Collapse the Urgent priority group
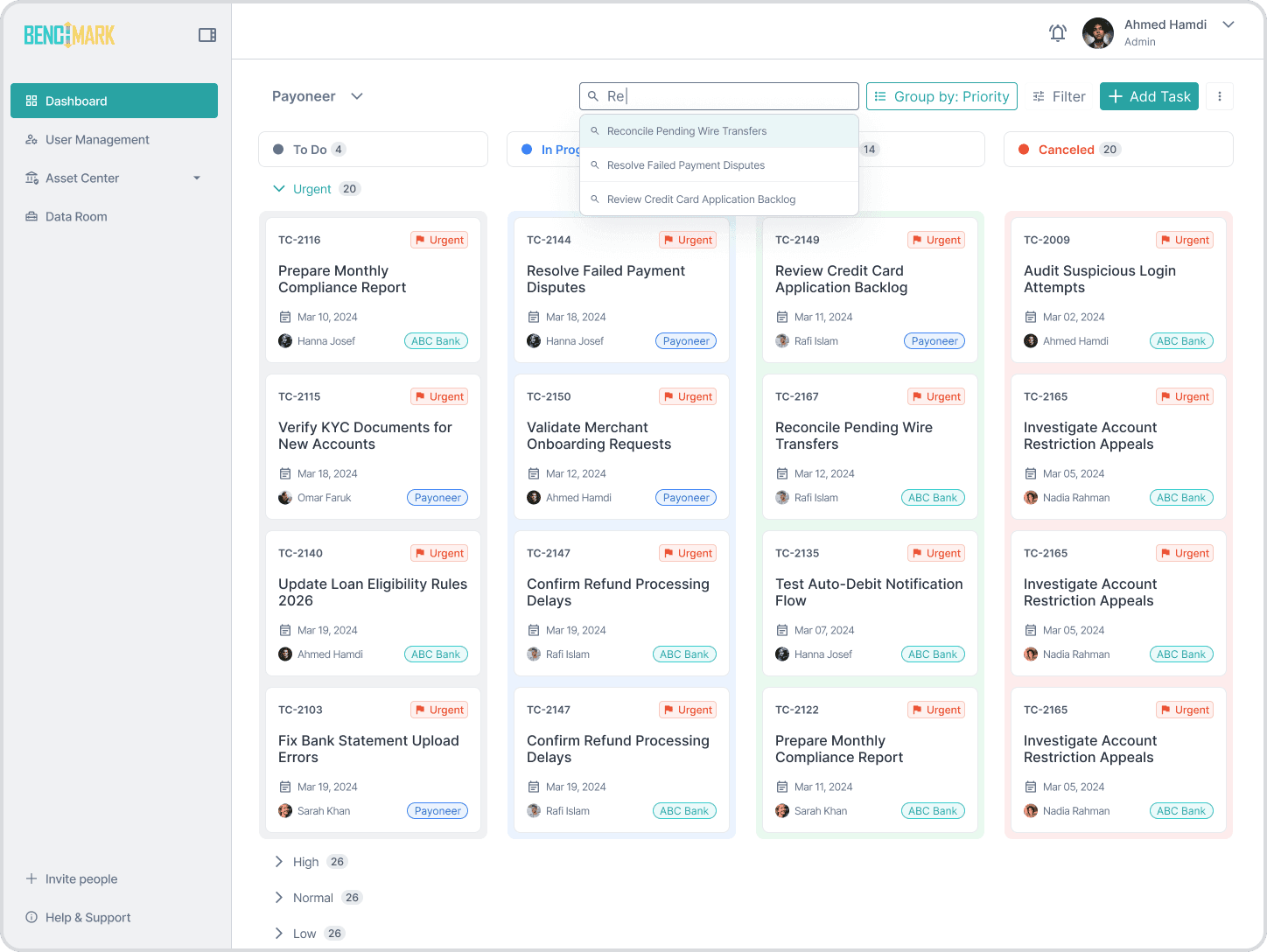 click(x=279, y=189)
